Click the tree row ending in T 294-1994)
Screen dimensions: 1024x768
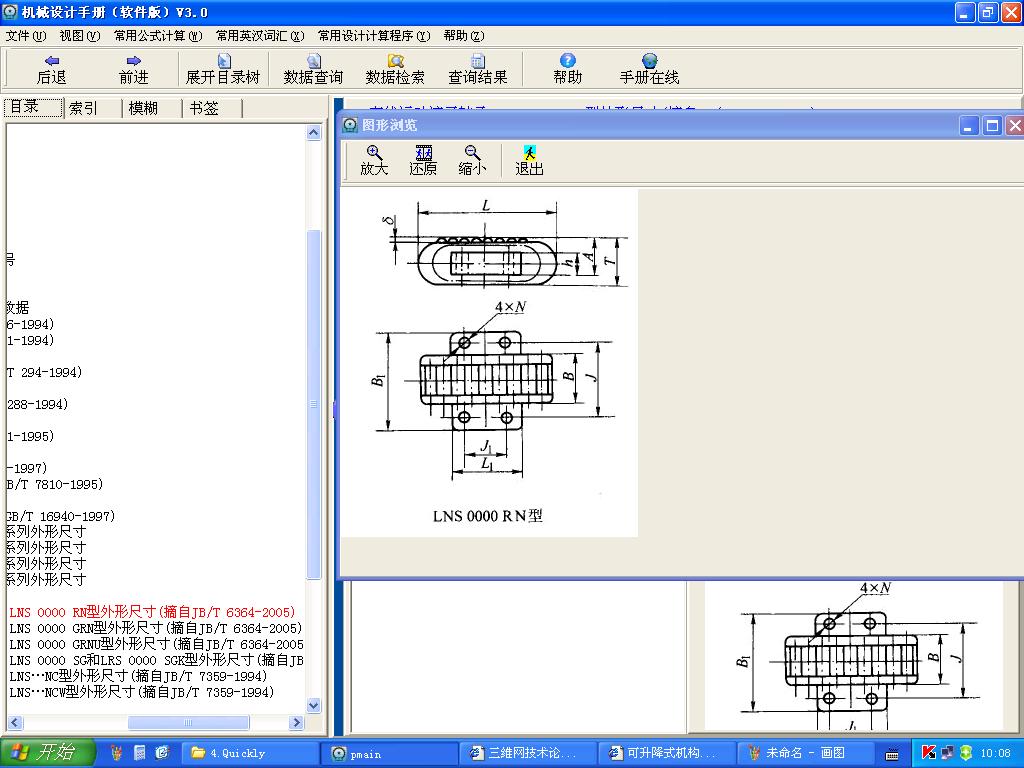point(44,372)
